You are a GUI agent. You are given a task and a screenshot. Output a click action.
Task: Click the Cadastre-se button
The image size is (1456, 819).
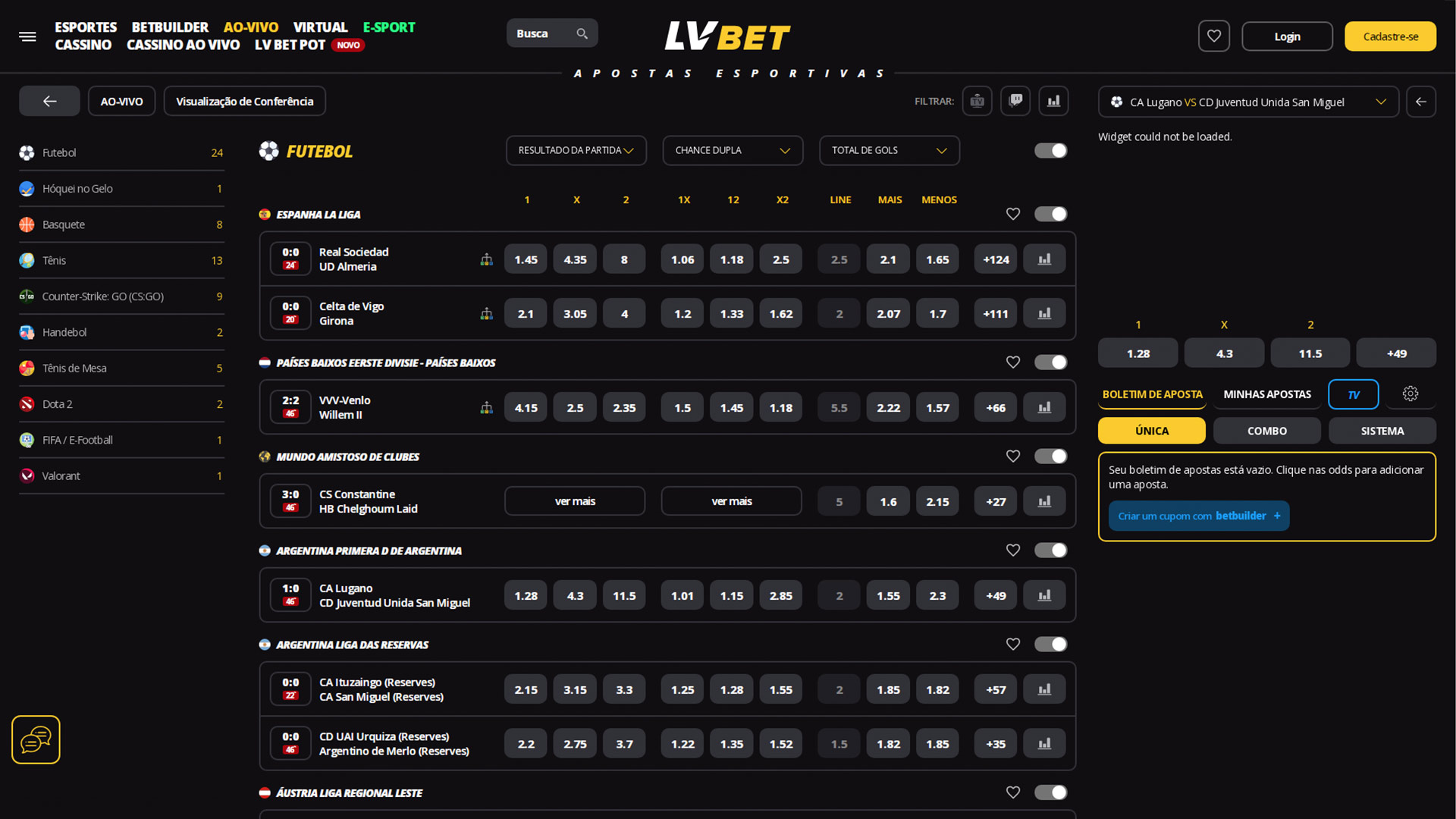point(1390,36)
